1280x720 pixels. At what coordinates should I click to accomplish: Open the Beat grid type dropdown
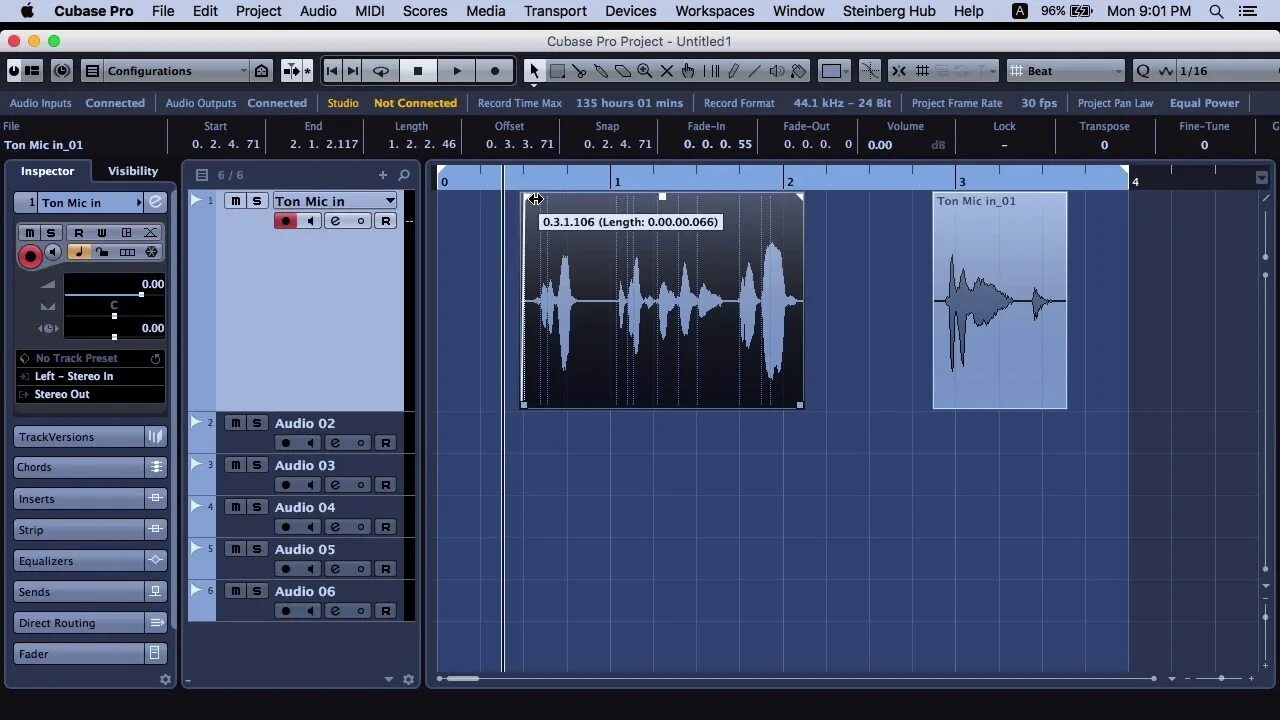click(1066, 71)
